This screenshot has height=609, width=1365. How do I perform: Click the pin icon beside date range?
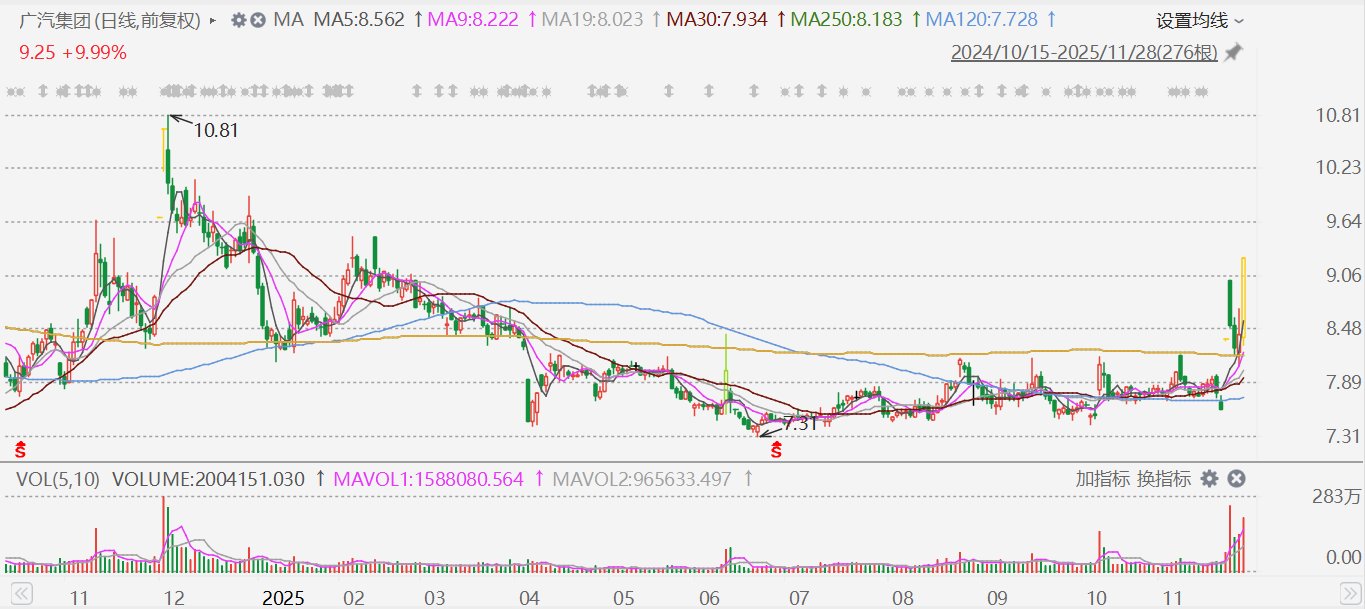click(1234, 52)
